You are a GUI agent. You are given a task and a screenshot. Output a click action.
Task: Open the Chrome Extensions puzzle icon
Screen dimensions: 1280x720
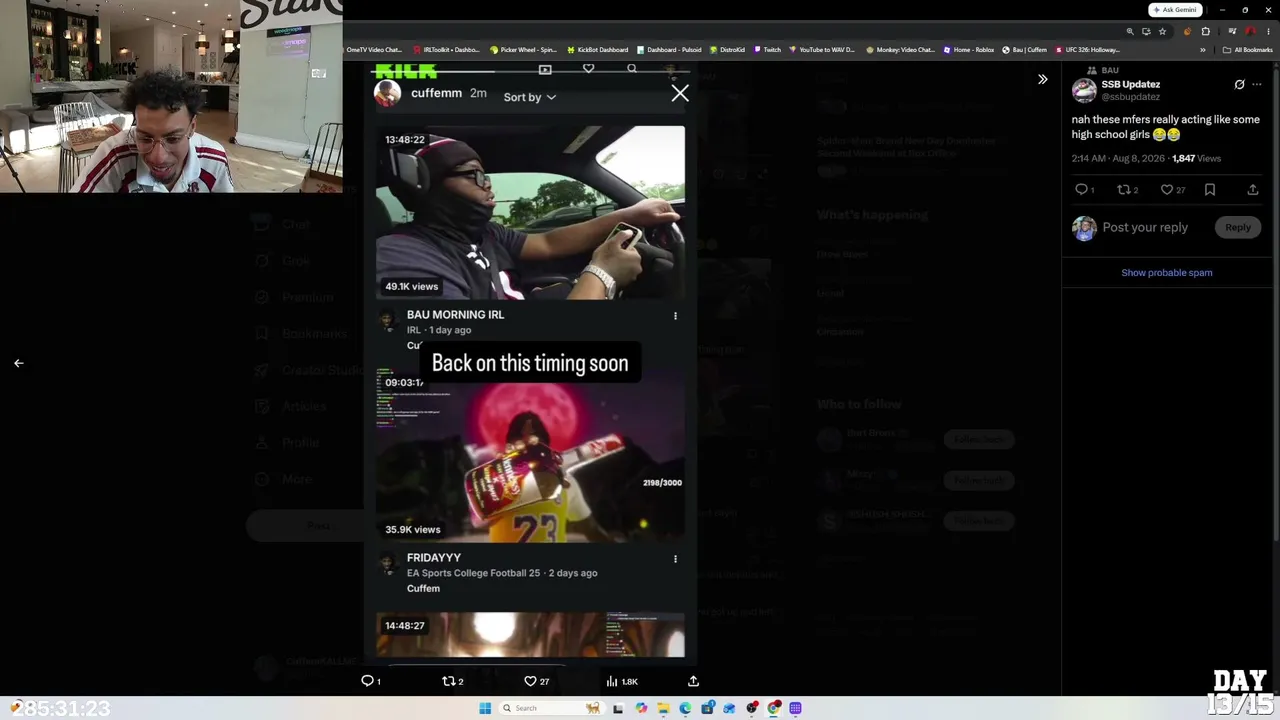(1205, 31)
